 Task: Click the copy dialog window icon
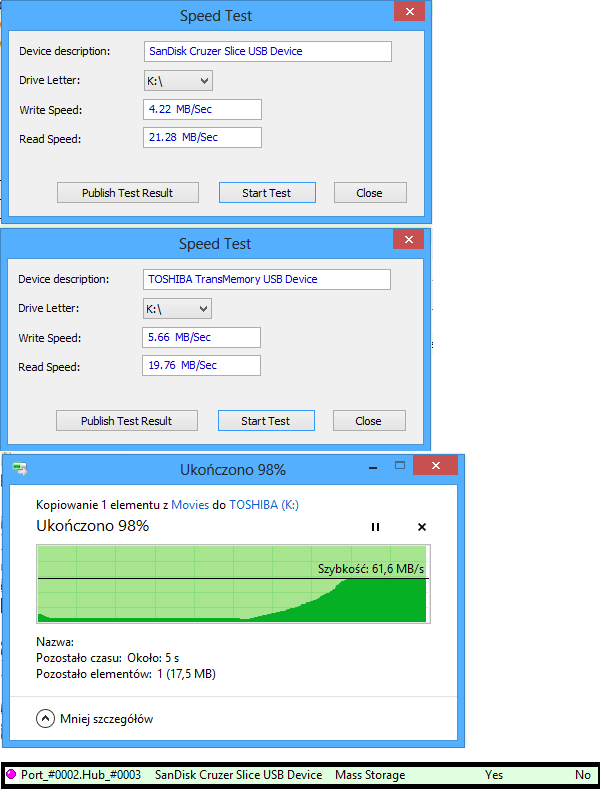tap(20, 469)
